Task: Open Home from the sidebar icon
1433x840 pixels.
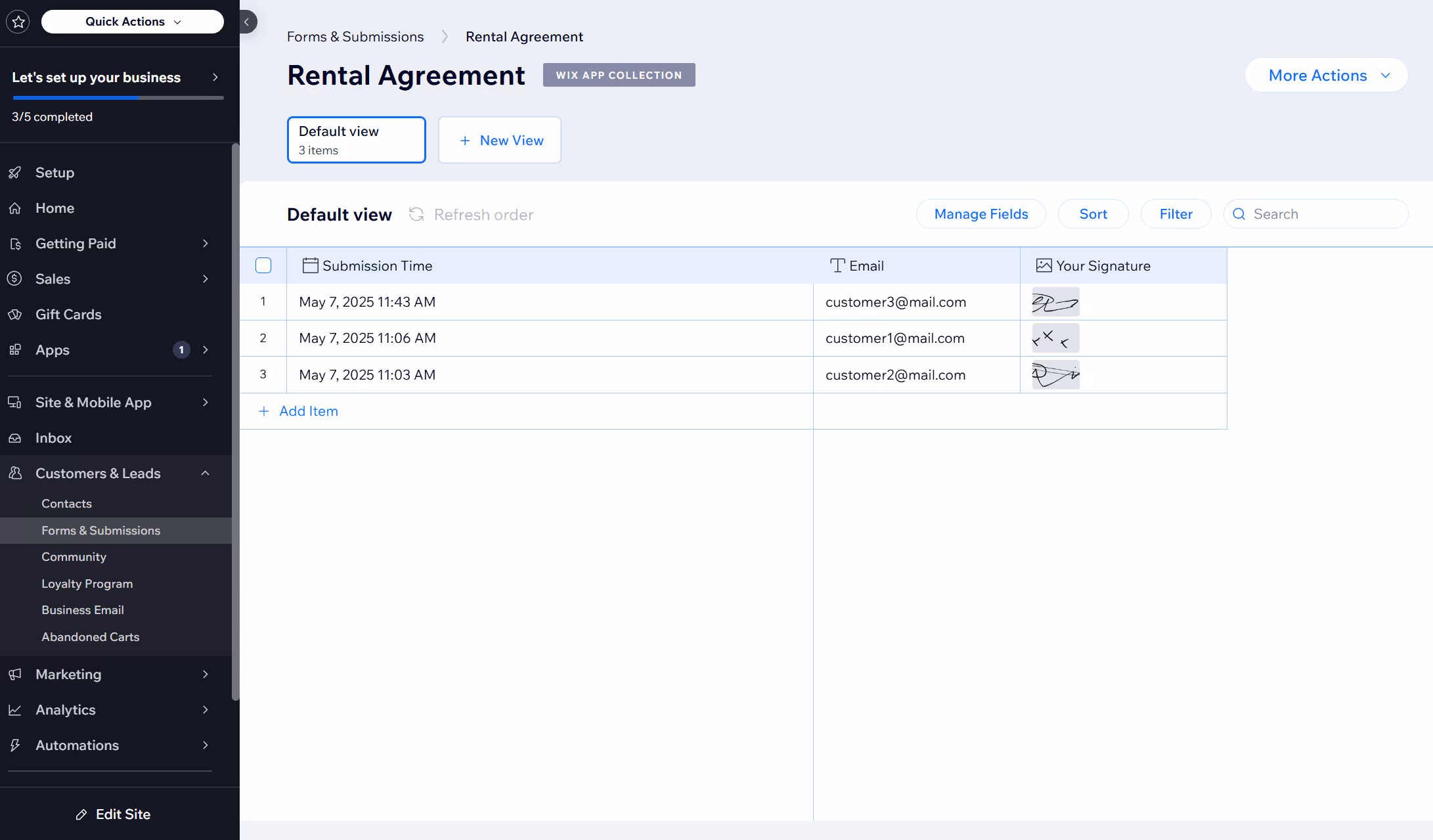Action: 16,208
